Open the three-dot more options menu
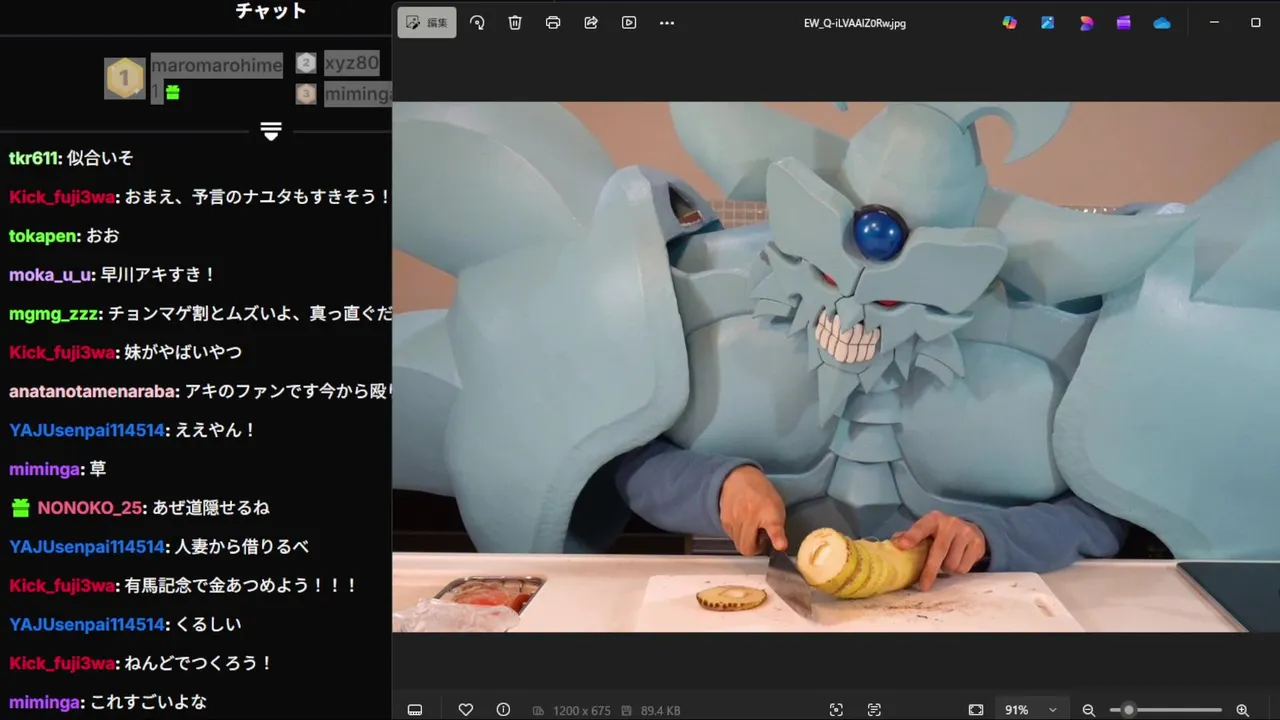Image resolution: width=1280 pixels, height=720 pixels. tap(667, 22)
